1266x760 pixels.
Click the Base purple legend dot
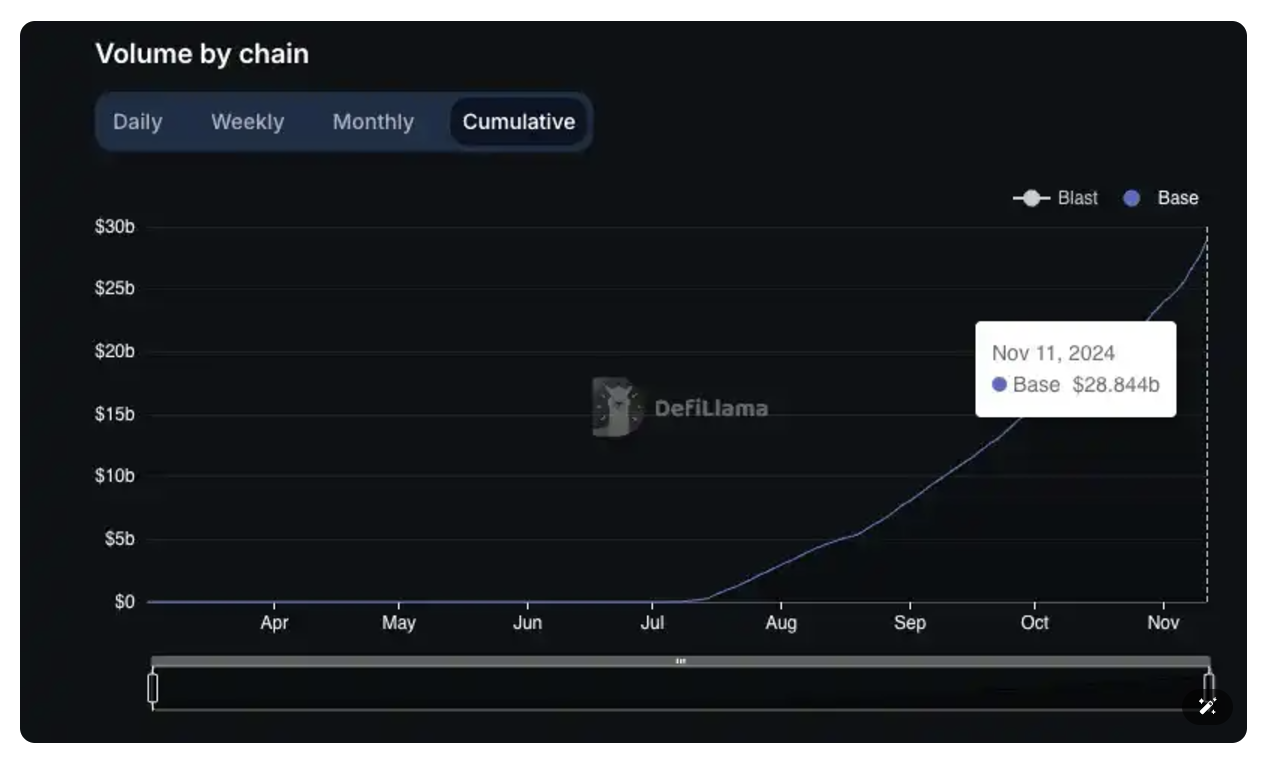click(1132, 198)
